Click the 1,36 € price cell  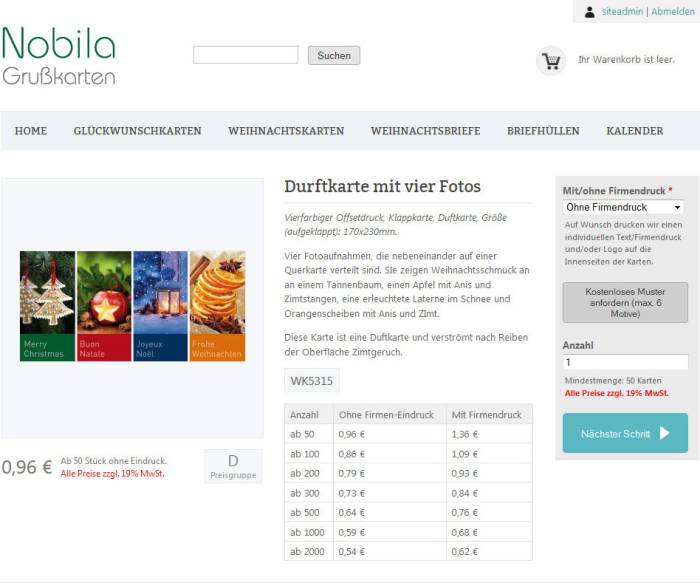[489, 434]
